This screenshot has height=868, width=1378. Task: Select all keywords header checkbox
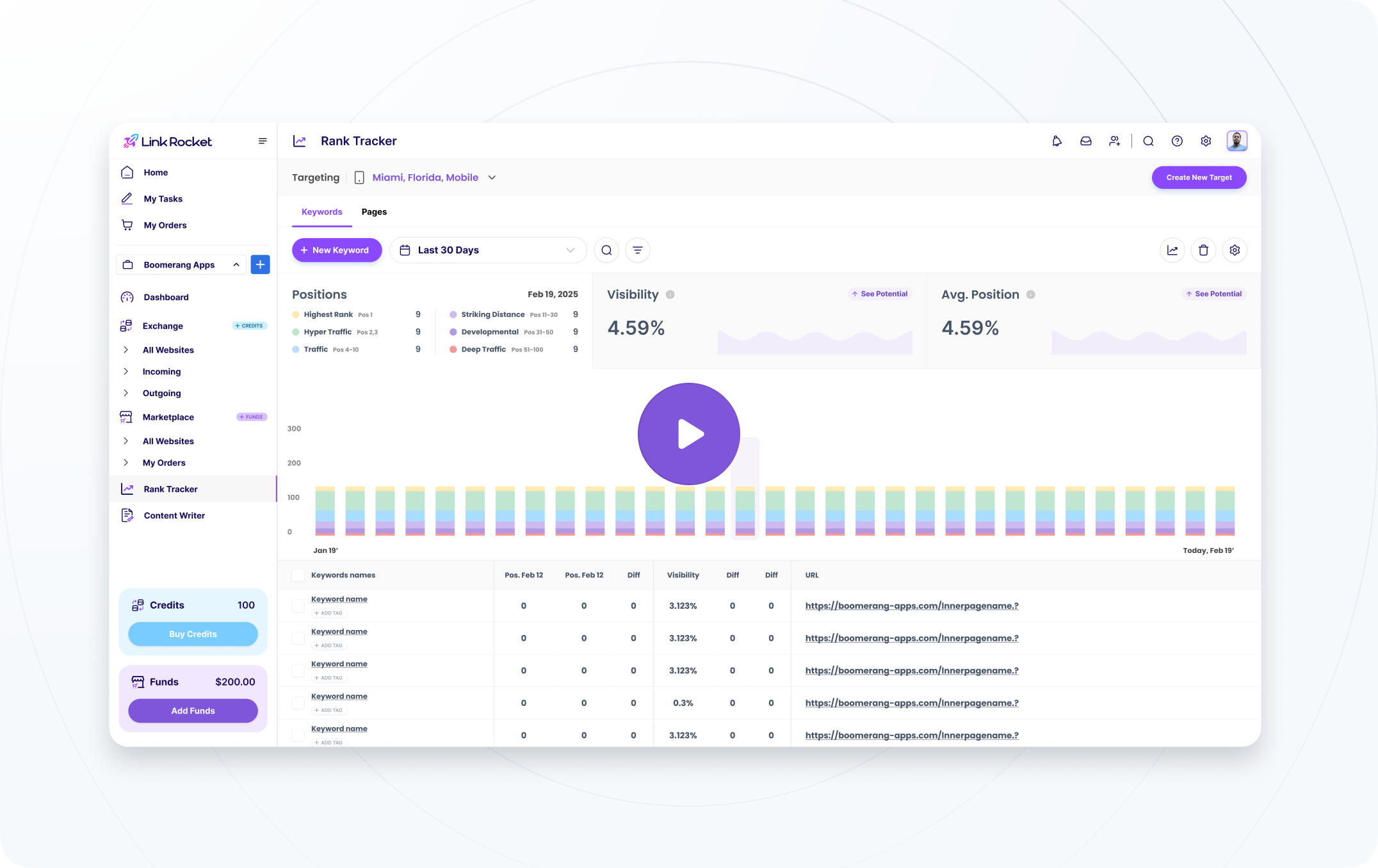(x=298, y=575)
